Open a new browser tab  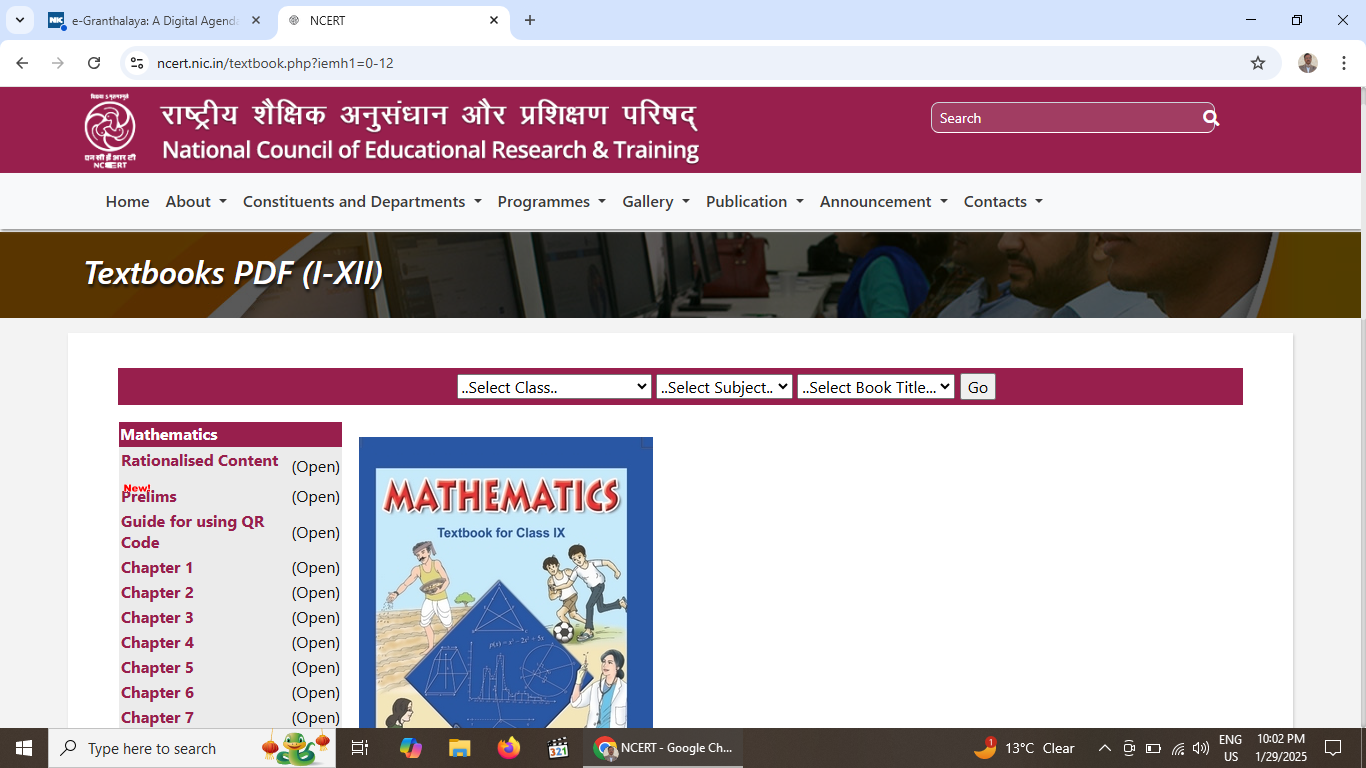pyautogui.click(x=530, y=20)
